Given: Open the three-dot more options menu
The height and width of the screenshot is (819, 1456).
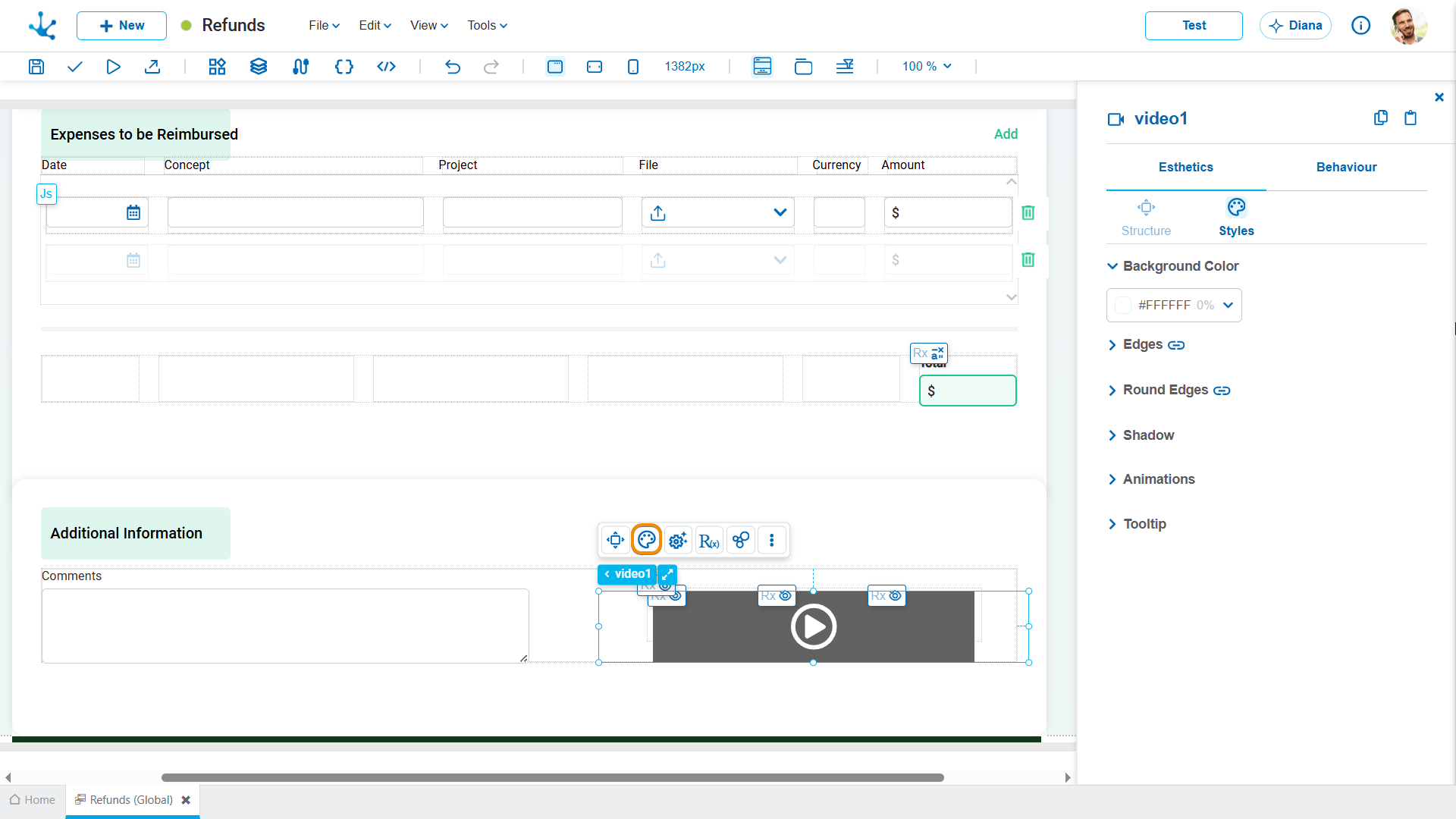Looking at the screenshot, I should [772, 540].
